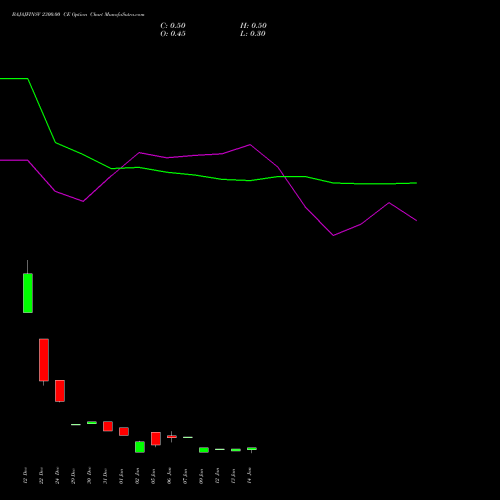Viewport: 500px width, 500px height.
Task: Click the 09 Jan date label
Action: 201,476
